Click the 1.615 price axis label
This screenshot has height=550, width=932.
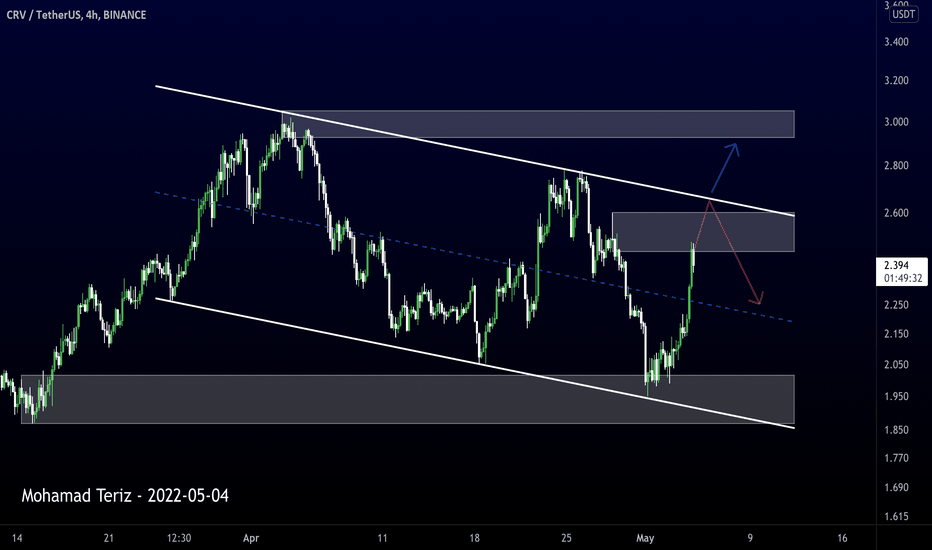896,517
